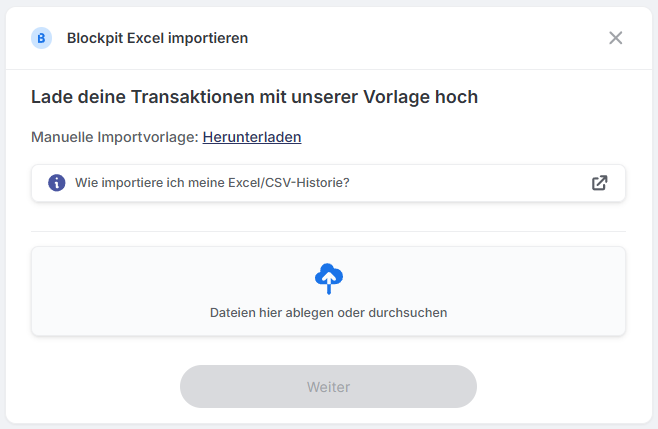Open the external link arrow icon
This screenshot has width=658, height=429.
coord(599,183)
